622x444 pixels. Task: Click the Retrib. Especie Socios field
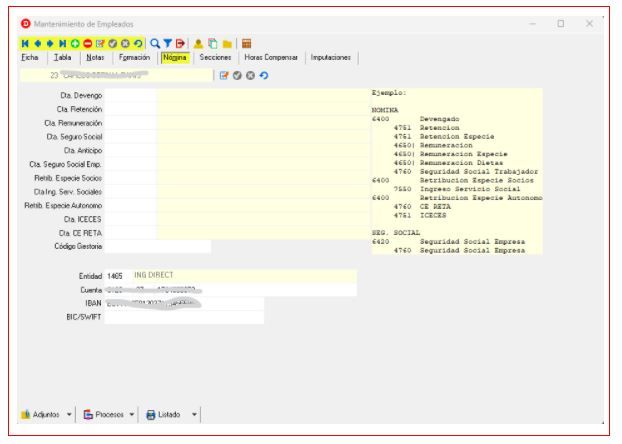(131, 178)
